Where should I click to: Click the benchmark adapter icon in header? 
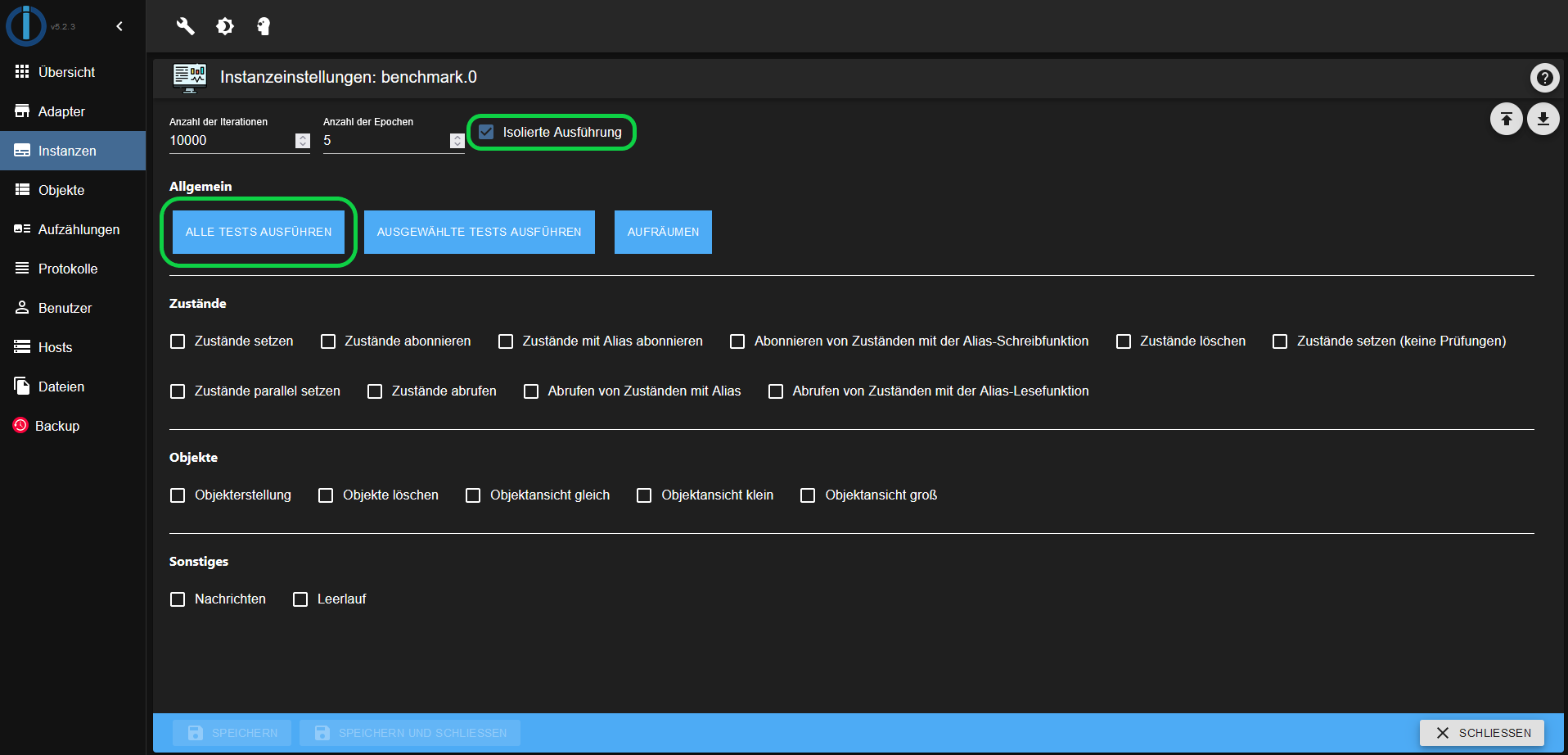190,78
